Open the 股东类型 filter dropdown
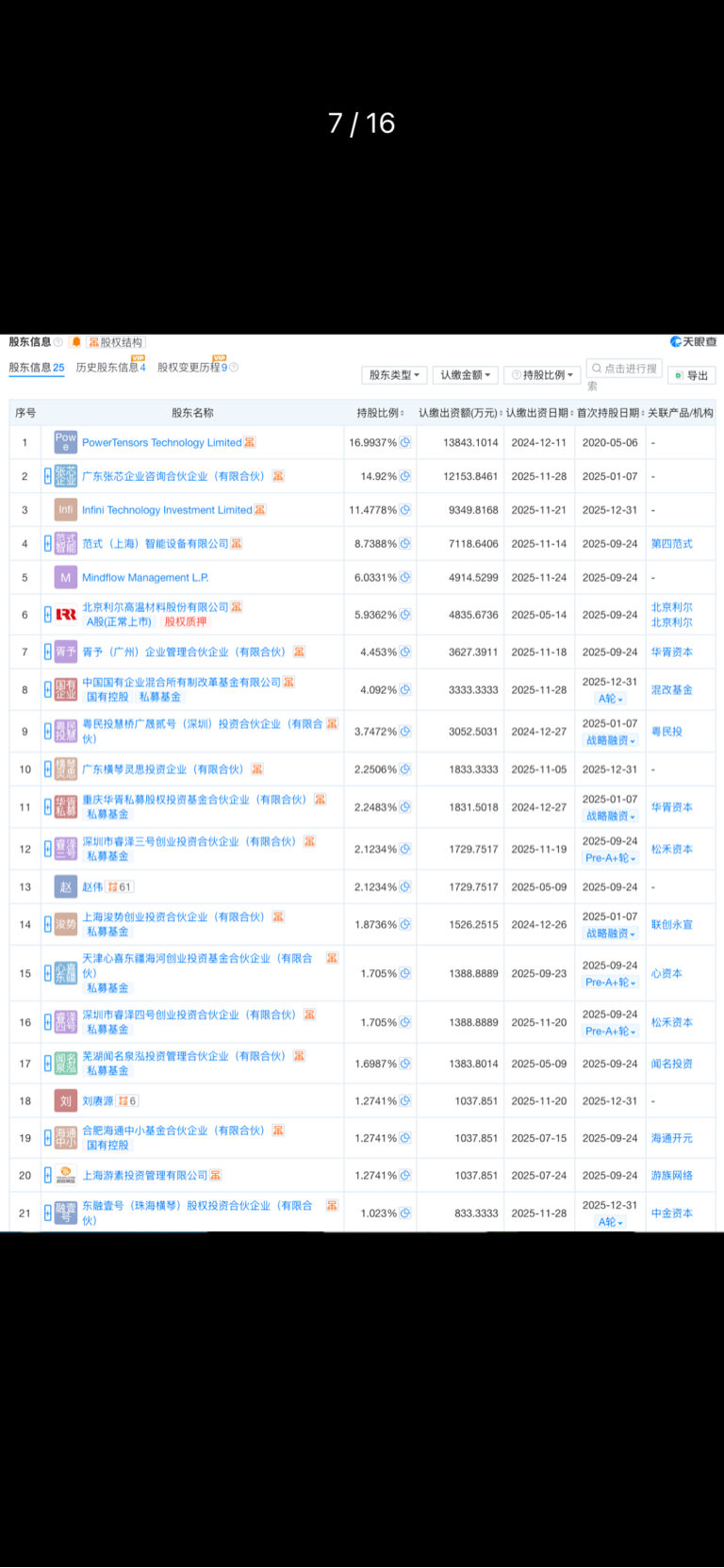 coord(394,375)
